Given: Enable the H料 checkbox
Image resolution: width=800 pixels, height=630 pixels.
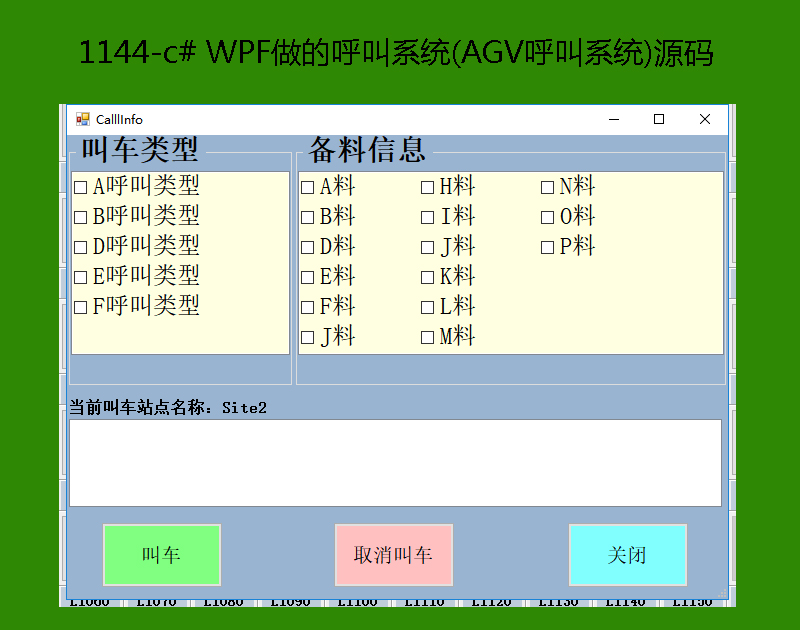Looking at the screenshot, I should tap(428, 187).
